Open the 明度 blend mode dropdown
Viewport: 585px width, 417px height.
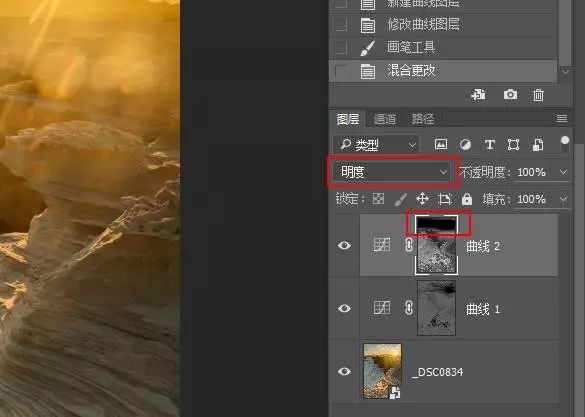pyautogui.click(x=392, y=172)
